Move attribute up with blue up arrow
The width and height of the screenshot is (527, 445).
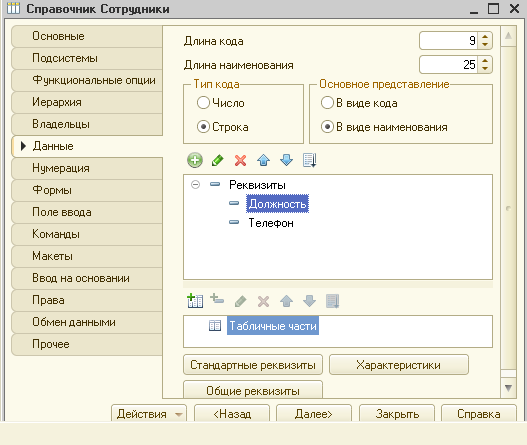coord(264,160)
